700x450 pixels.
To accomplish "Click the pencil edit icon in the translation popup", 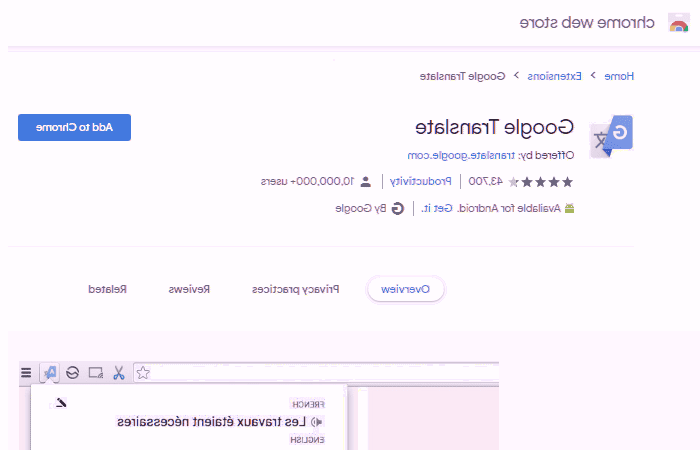I will tap(60, 403).
